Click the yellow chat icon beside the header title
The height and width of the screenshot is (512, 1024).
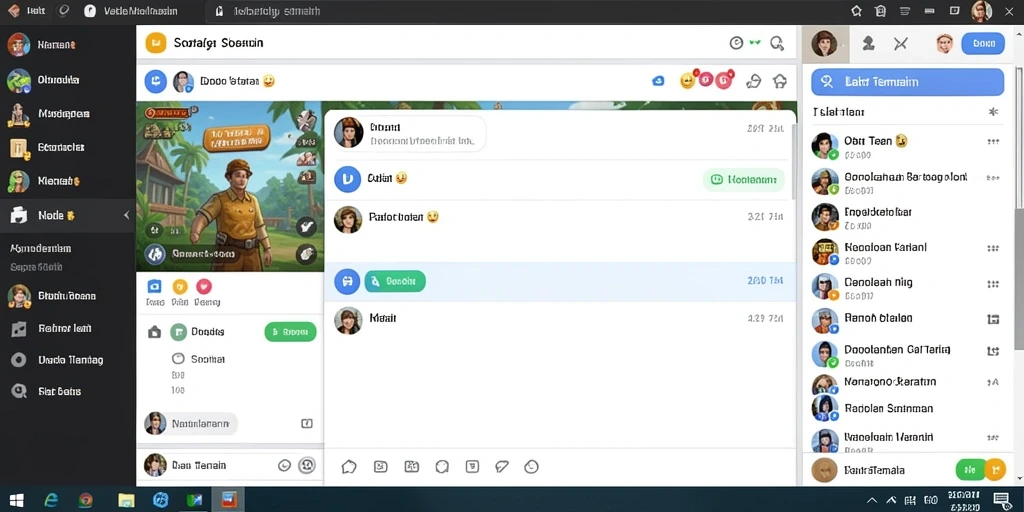click(156, 43)
